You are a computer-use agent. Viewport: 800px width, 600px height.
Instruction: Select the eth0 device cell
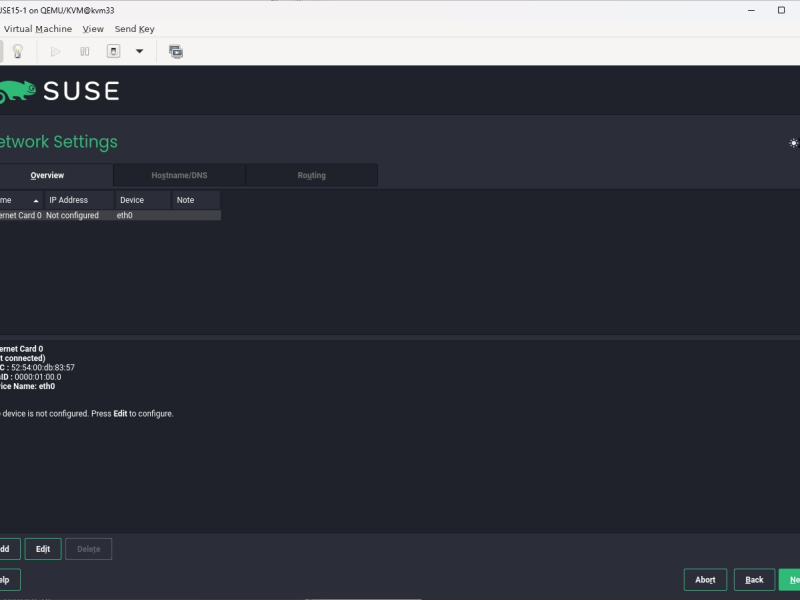tap(124, 215)
